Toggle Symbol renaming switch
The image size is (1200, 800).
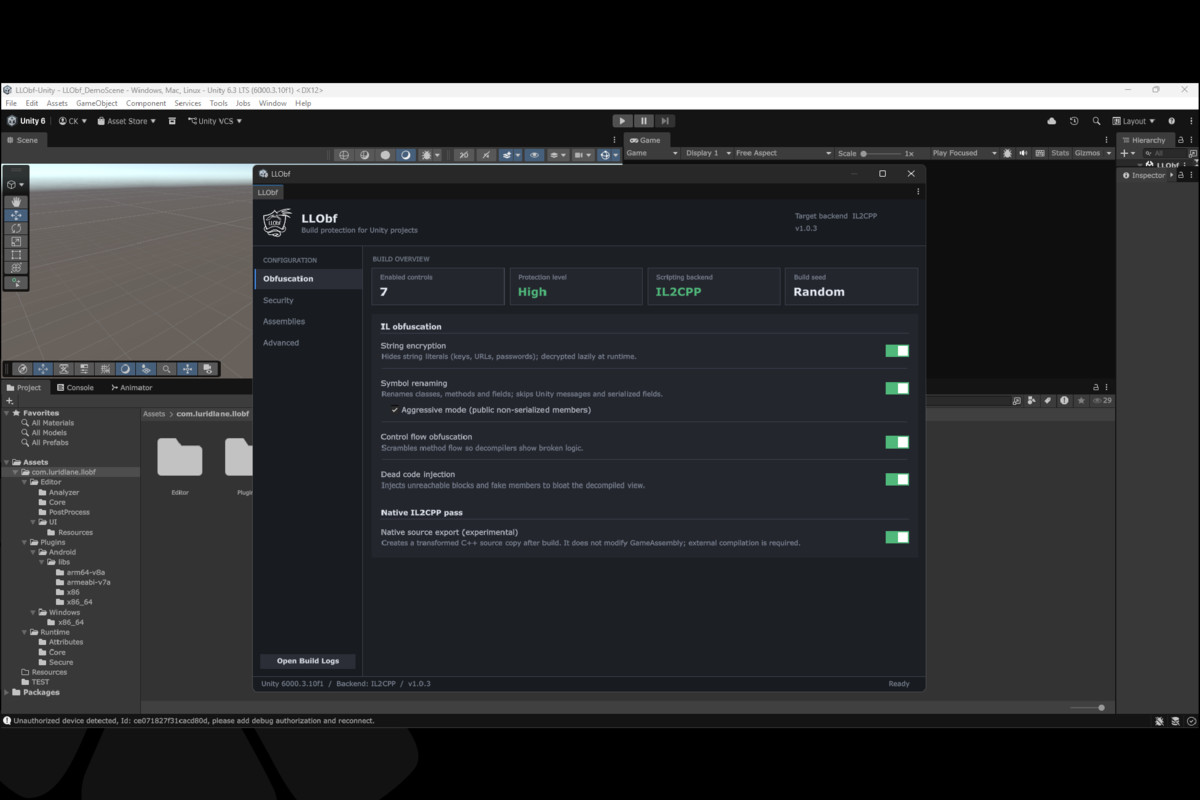coord(897,388)
